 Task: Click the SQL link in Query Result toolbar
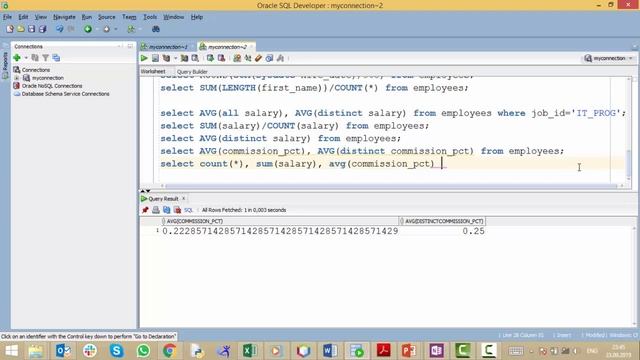[x=188, y=210]
